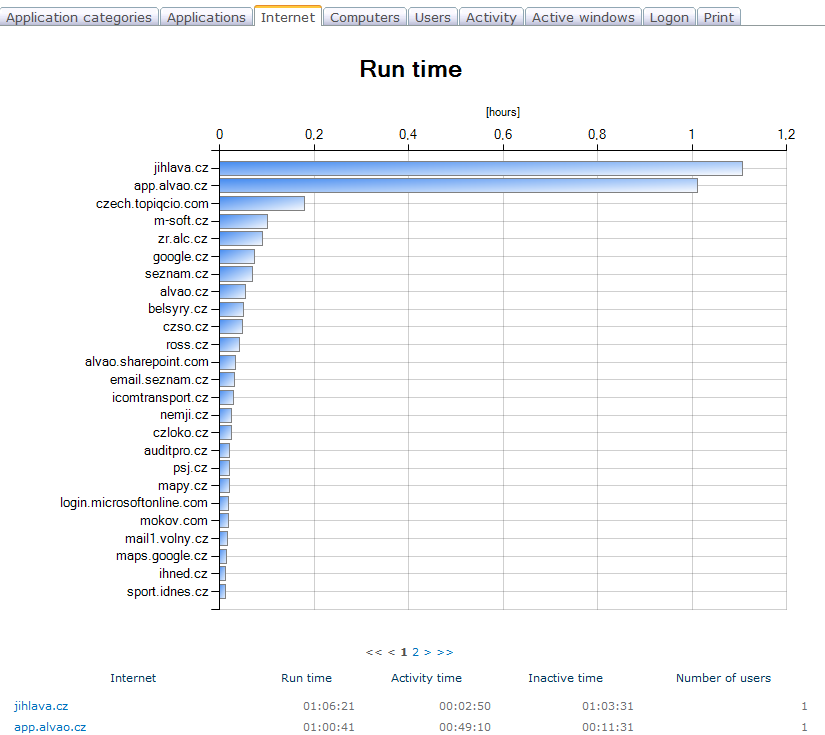Click the zr.alc.cz chart bar
Image resolution: width=825 pixels, height=735 pixels.
coord(241,239)
